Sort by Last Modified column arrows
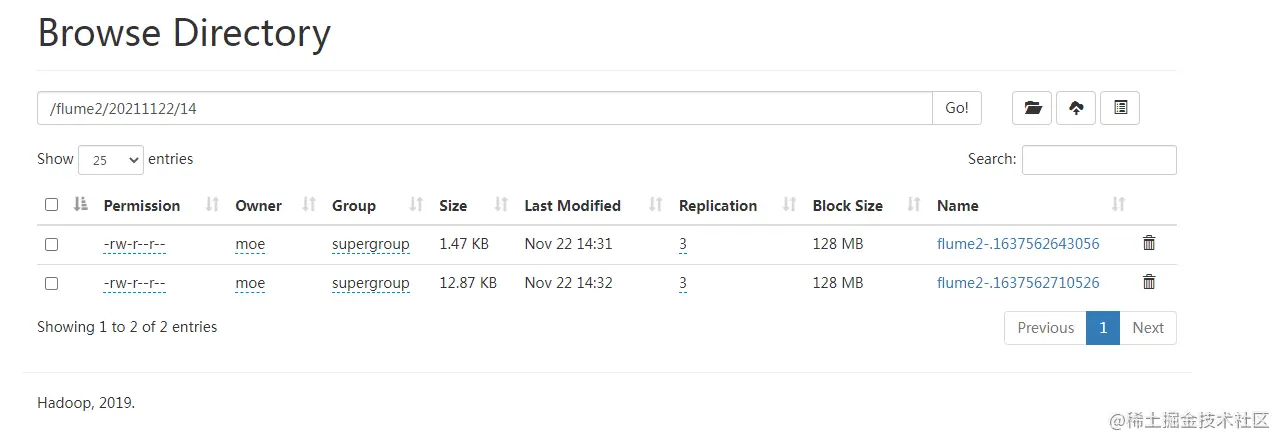The width and height of the screenshot is (1285, 446). point(656,205)
